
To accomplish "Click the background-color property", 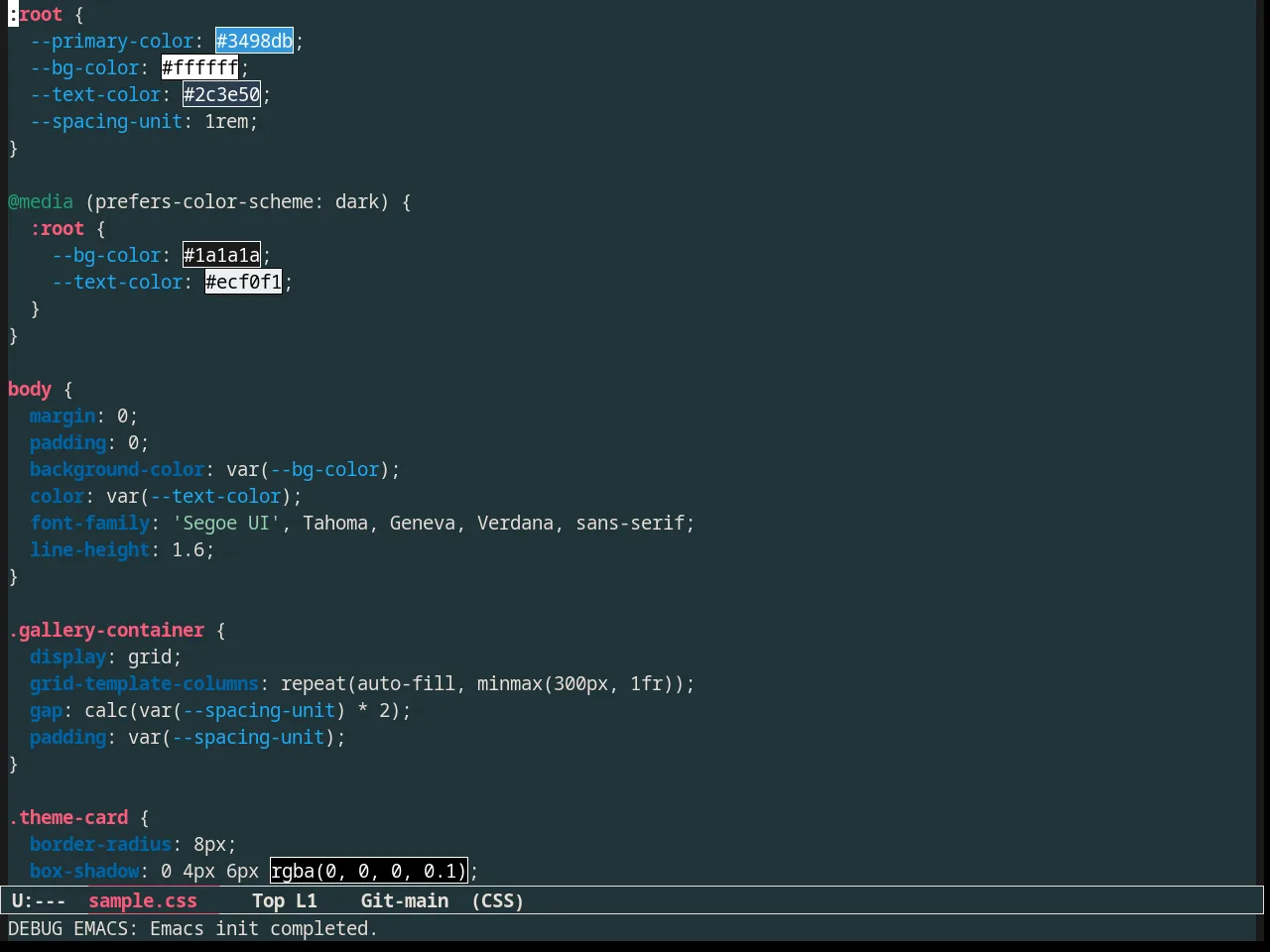I will 117,469.
